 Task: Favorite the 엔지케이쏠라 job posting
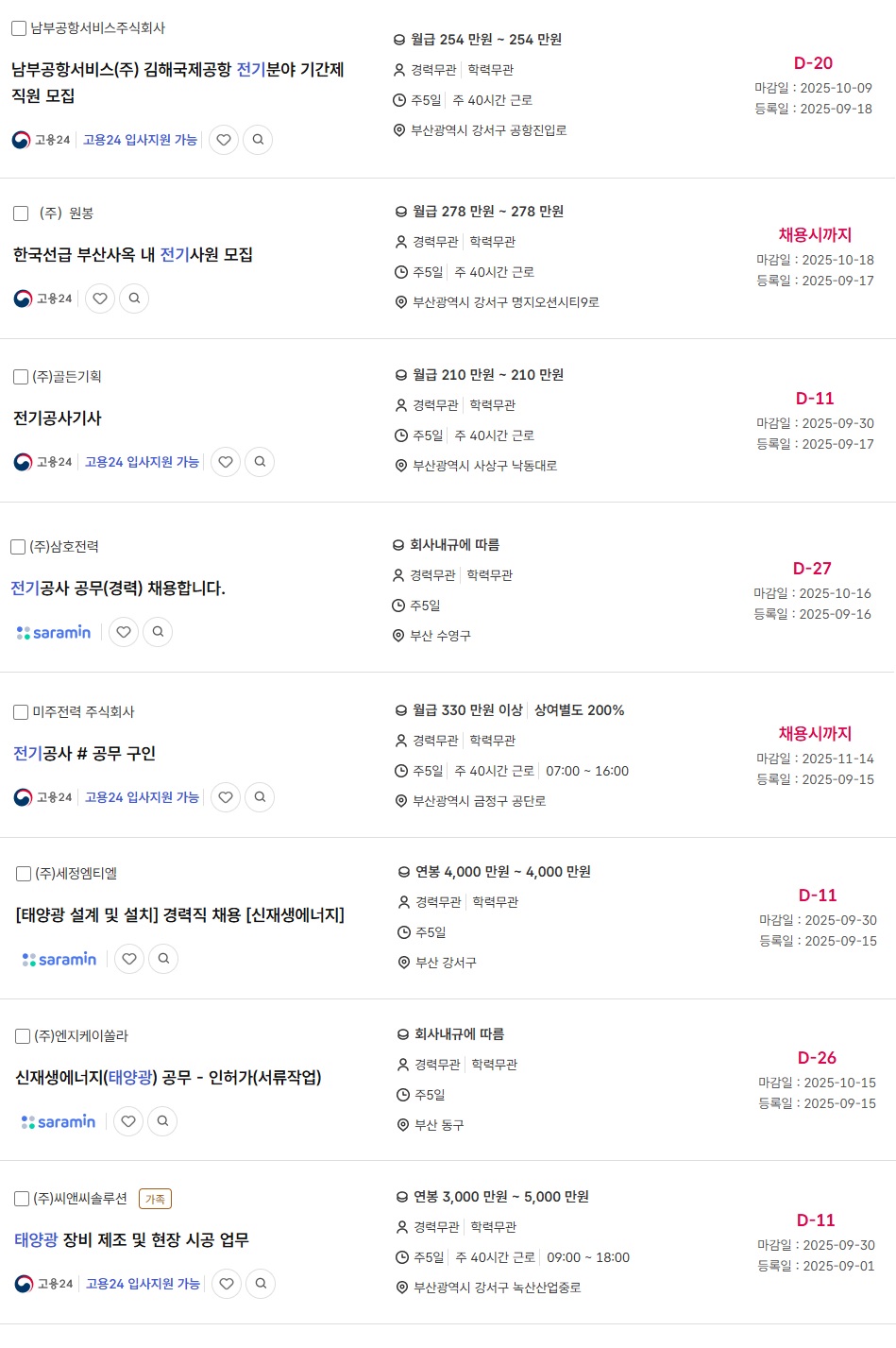point(128,1121)
